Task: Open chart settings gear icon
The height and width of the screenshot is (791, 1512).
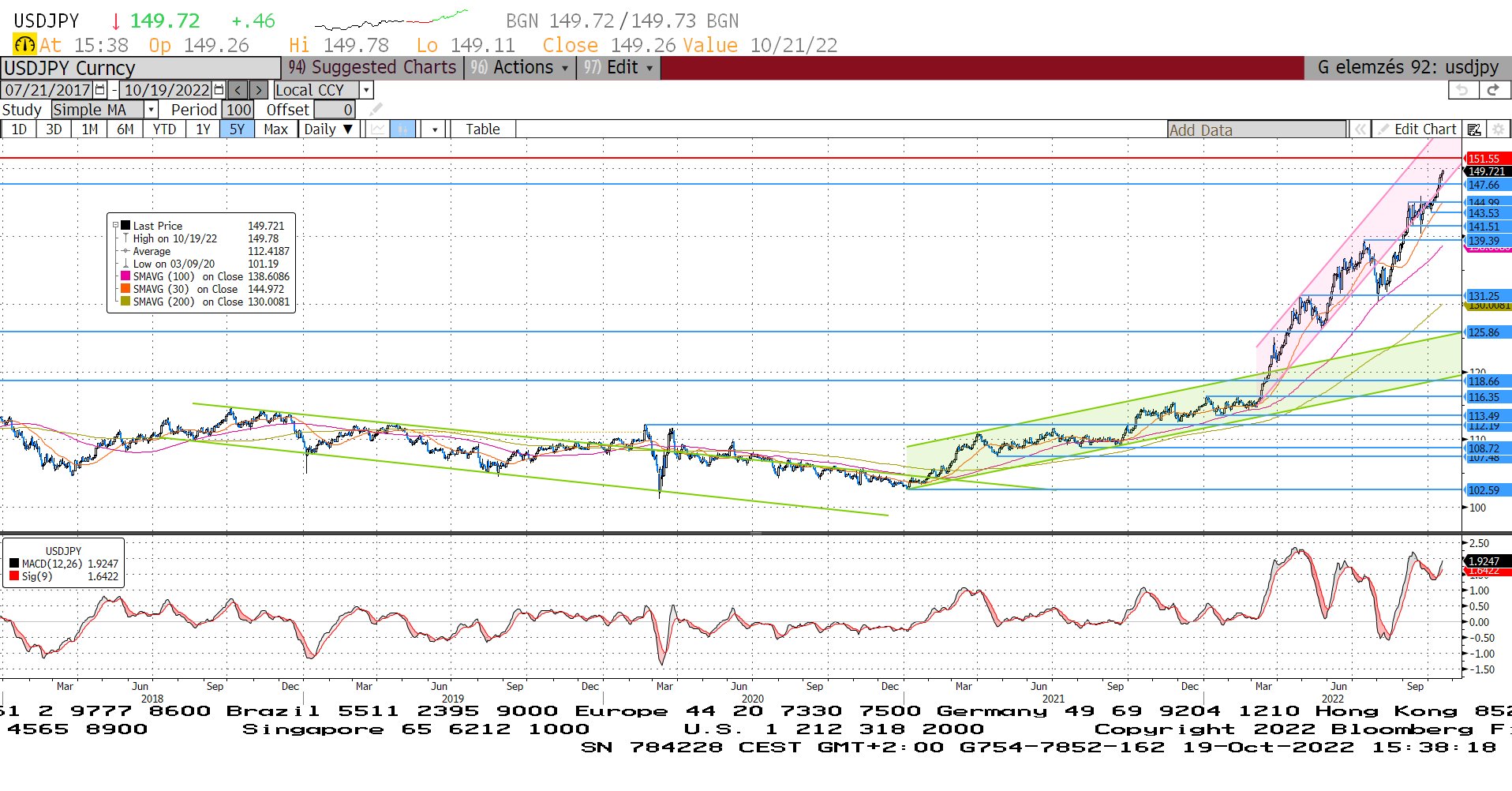Action: pos(1499,129)
